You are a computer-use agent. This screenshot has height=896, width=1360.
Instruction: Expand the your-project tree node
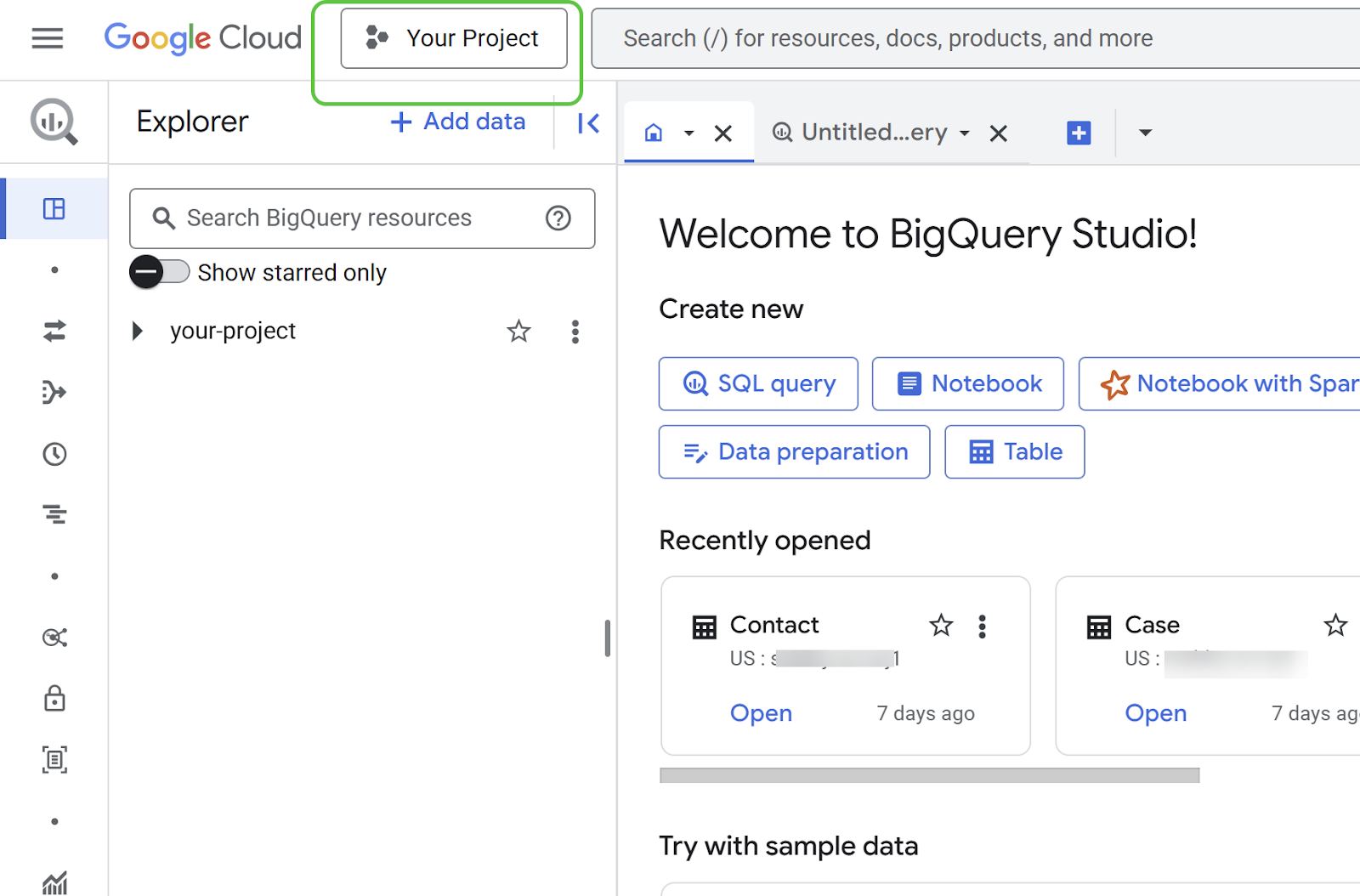[137, 331]
